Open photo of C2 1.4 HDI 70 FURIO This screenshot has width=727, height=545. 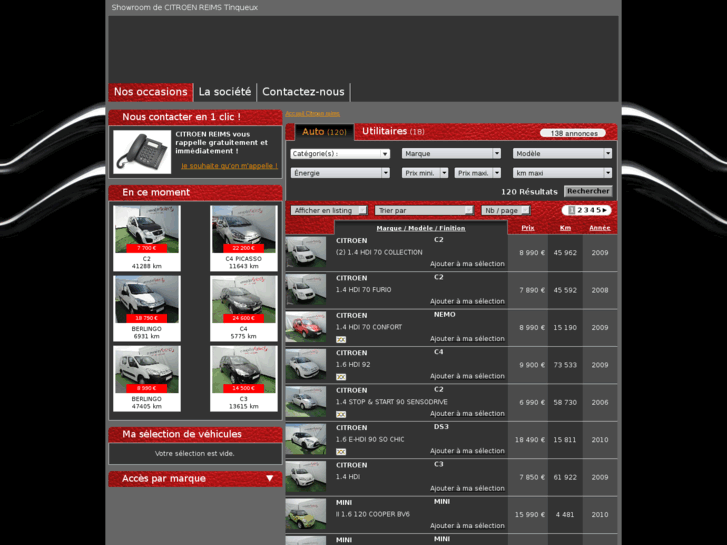pos(306,289)
